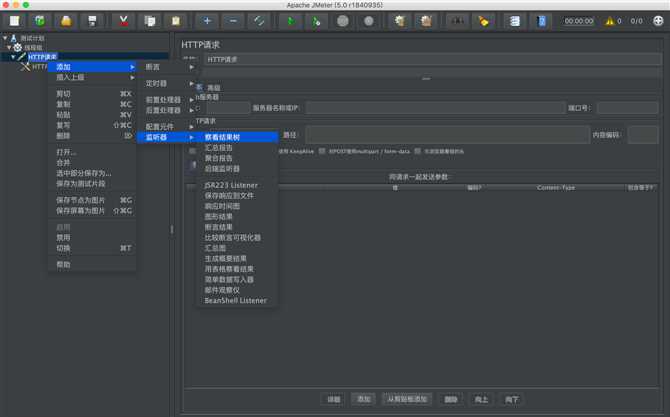The height and width of the screenshot is (417, 670).
Task: Click the Toggle enable/disable toolbar icon
Action: (x=259, y=21)
